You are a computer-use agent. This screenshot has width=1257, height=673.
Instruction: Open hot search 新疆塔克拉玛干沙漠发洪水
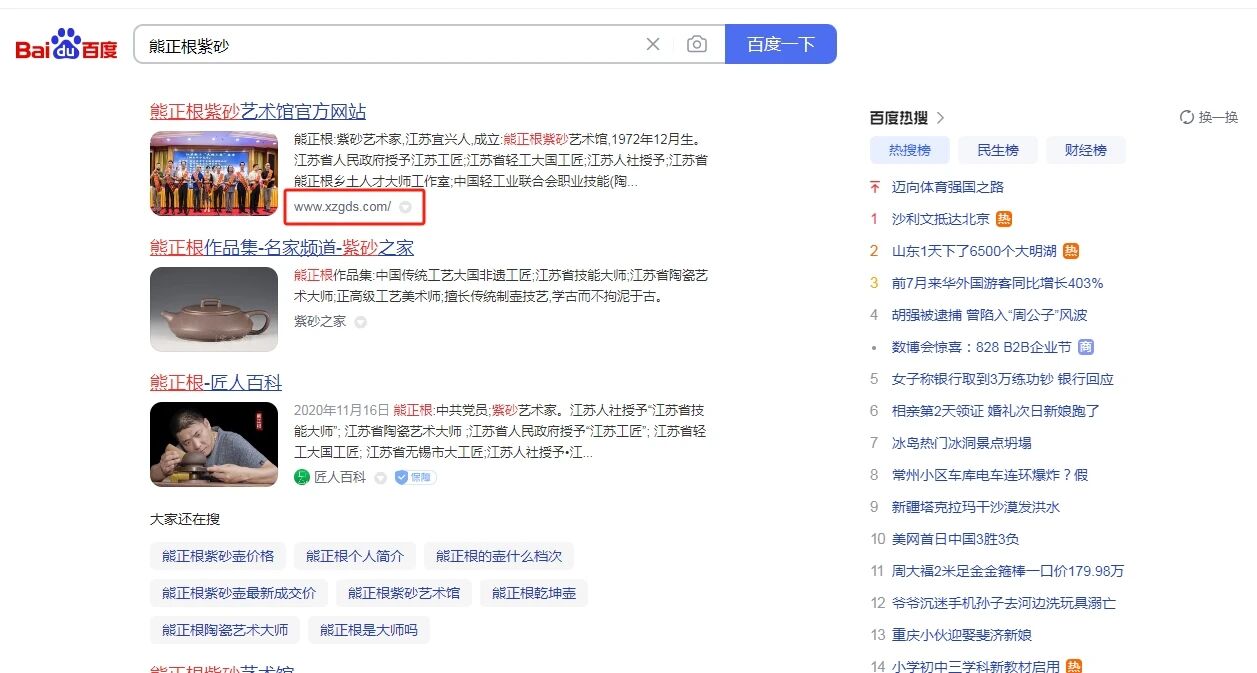(x=976, y=507)
